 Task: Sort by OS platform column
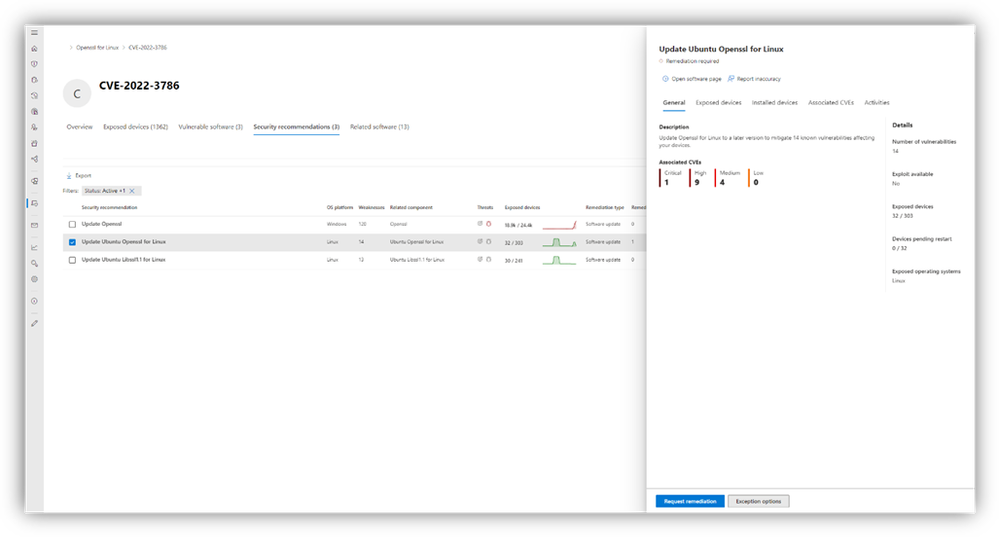340,208
